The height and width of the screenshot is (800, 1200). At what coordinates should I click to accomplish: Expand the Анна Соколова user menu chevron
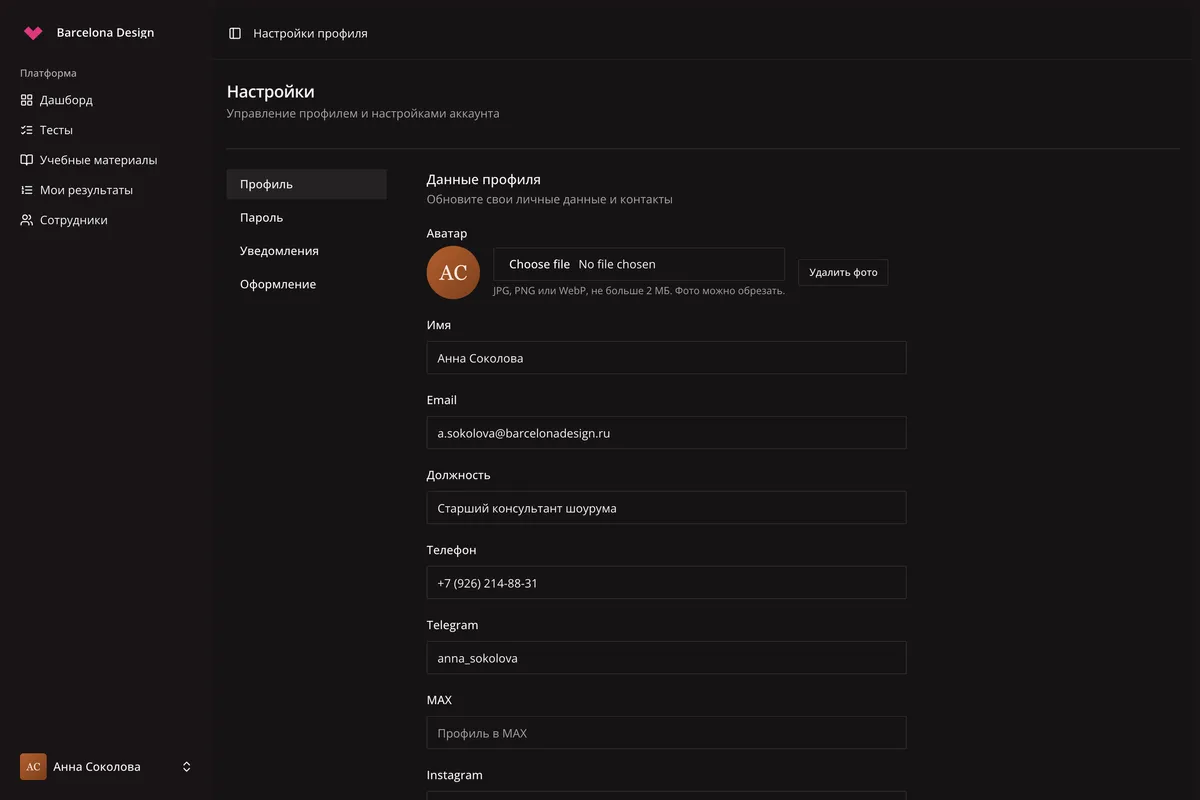(186, 767)
